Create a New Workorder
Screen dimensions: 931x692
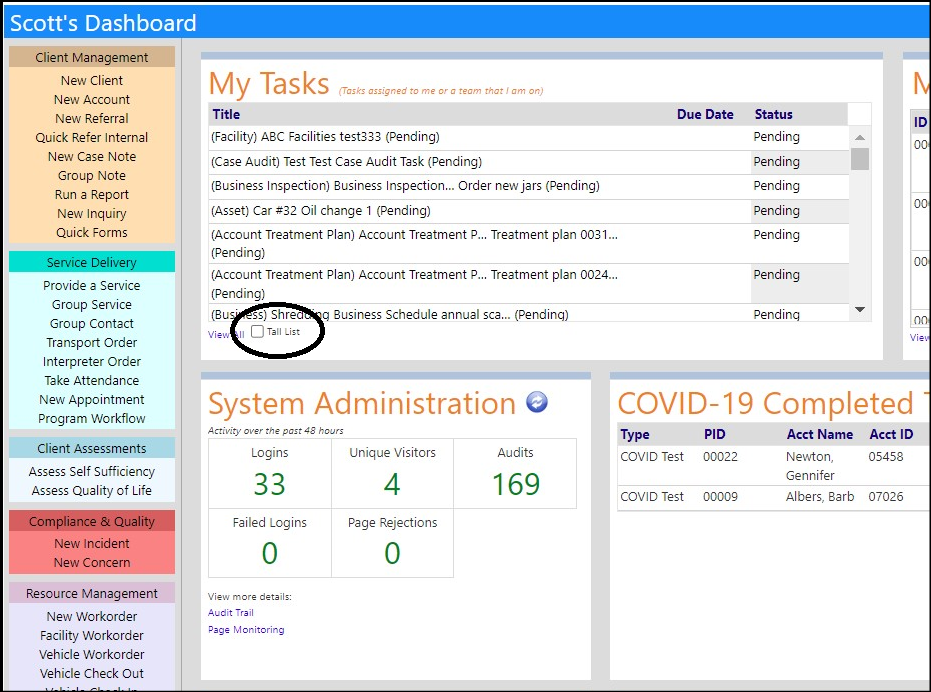coord(92,616)
